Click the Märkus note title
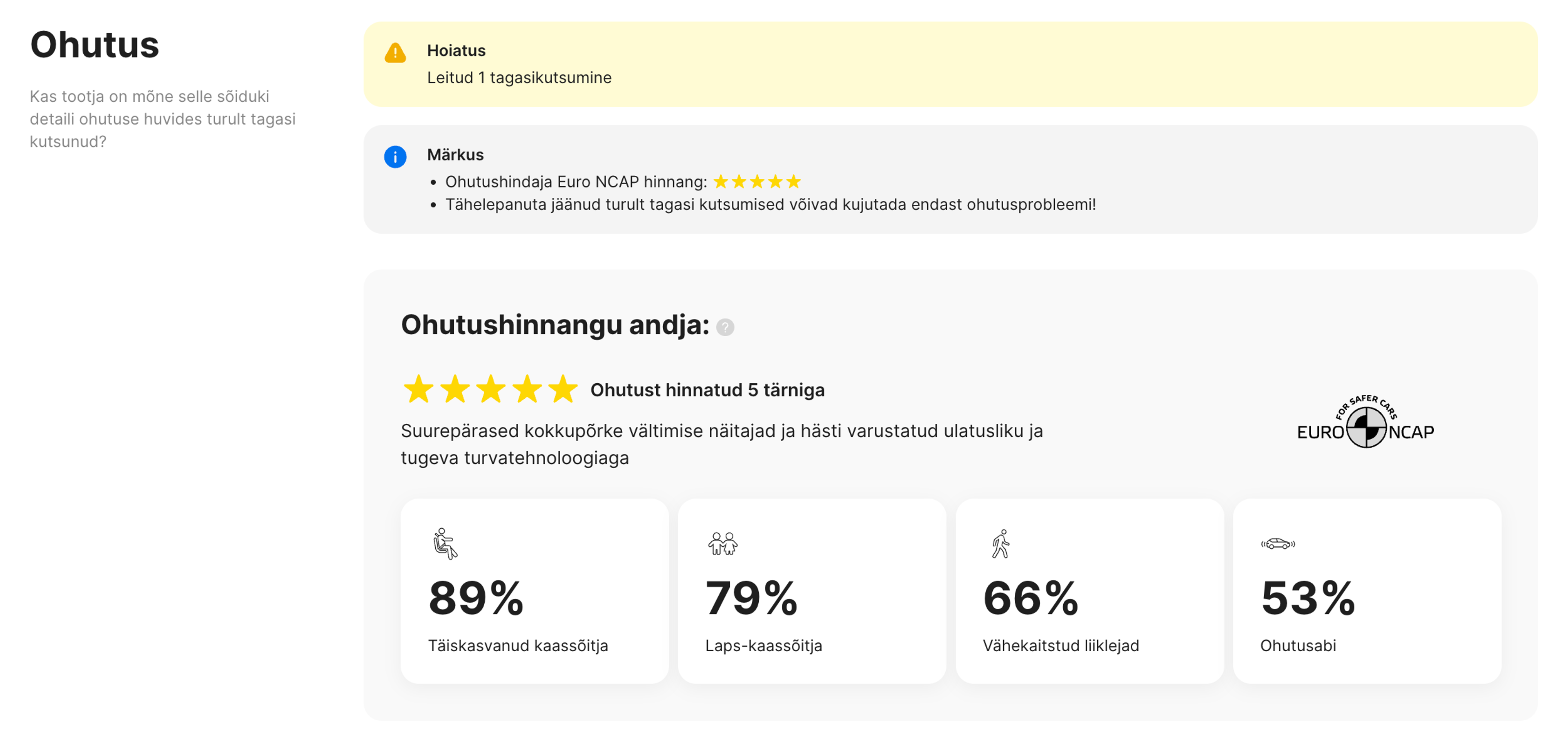The image size is (1568, 742). 455,155
